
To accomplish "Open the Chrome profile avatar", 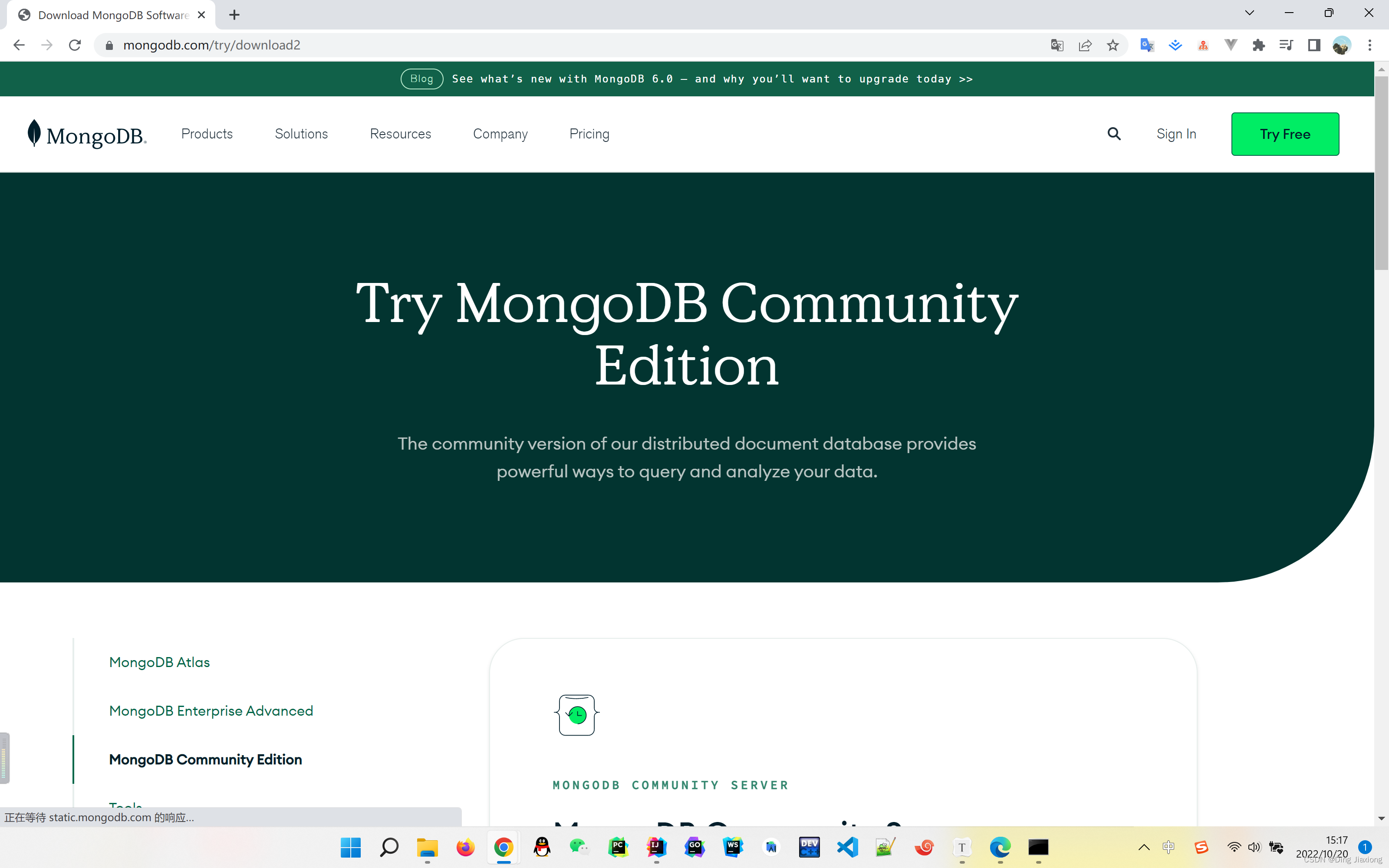I will [x=1341, y=45].
